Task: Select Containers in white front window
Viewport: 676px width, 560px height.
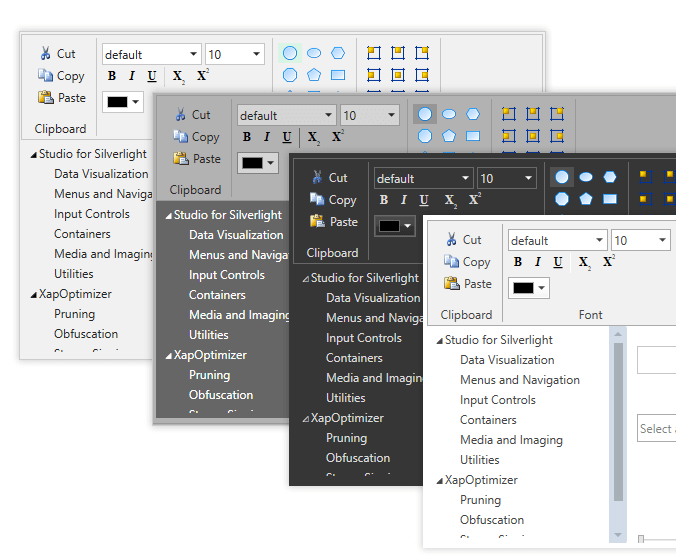Action: pos(488,420)
